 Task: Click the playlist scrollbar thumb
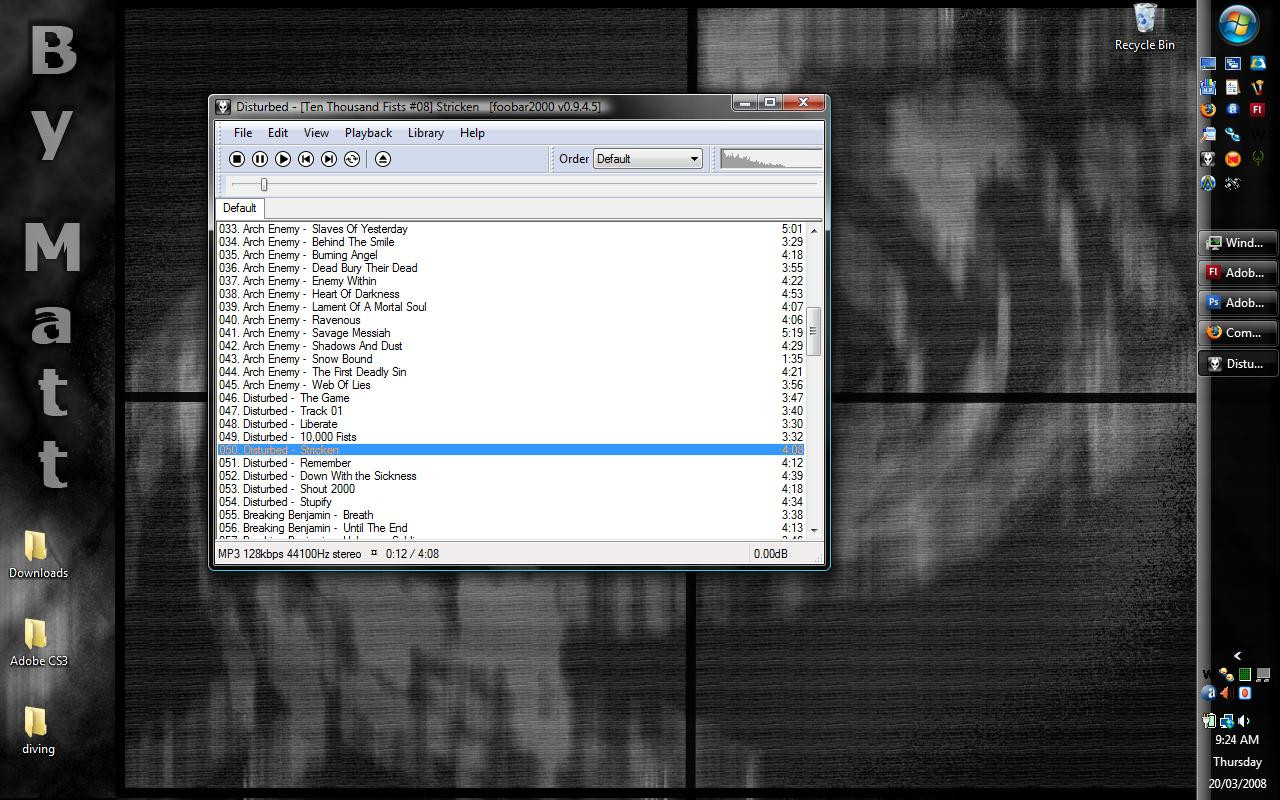(x=814, y=331)
